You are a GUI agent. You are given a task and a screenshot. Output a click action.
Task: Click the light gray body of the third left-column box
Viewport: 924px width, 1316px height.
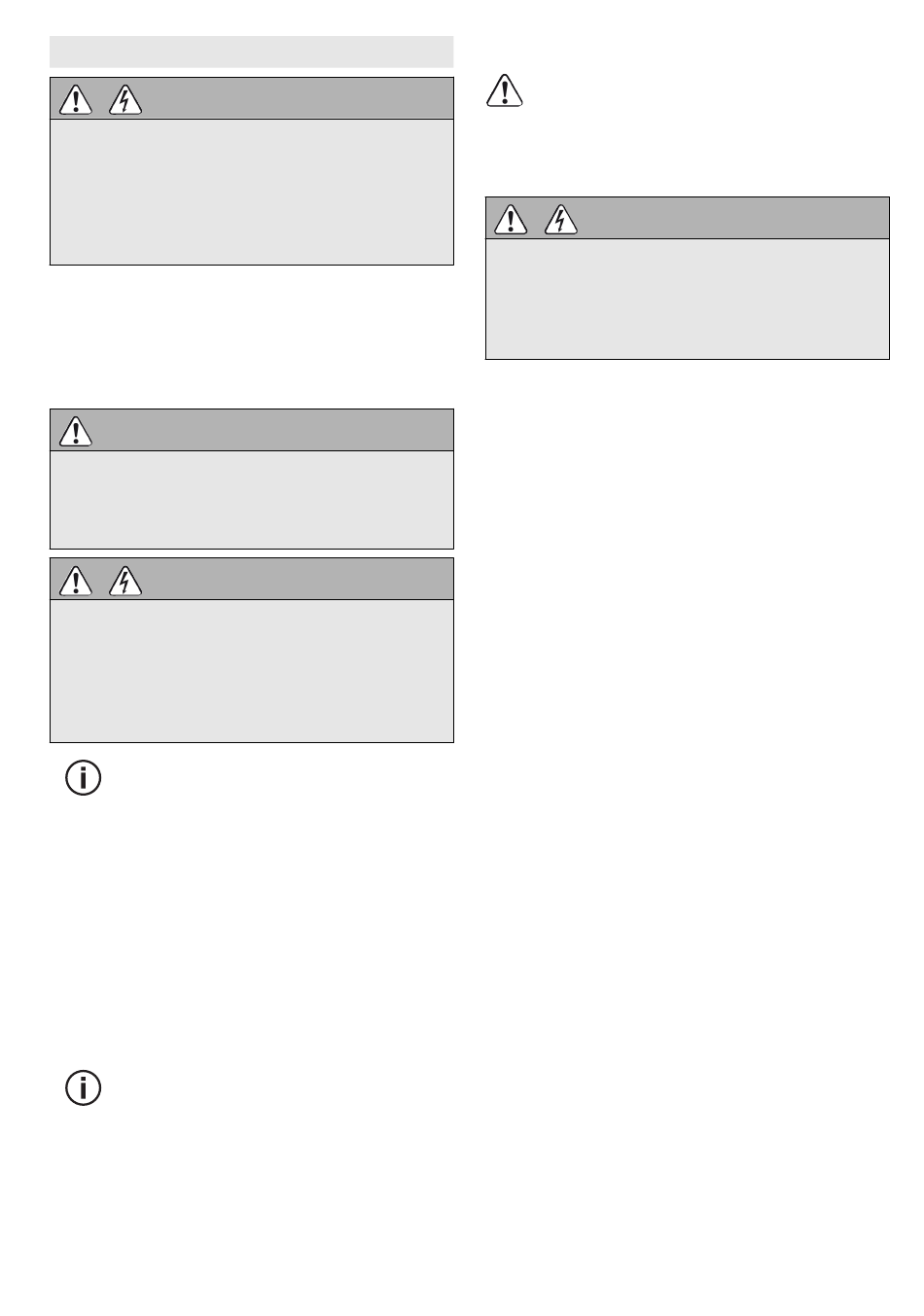[x=252, y=671]
